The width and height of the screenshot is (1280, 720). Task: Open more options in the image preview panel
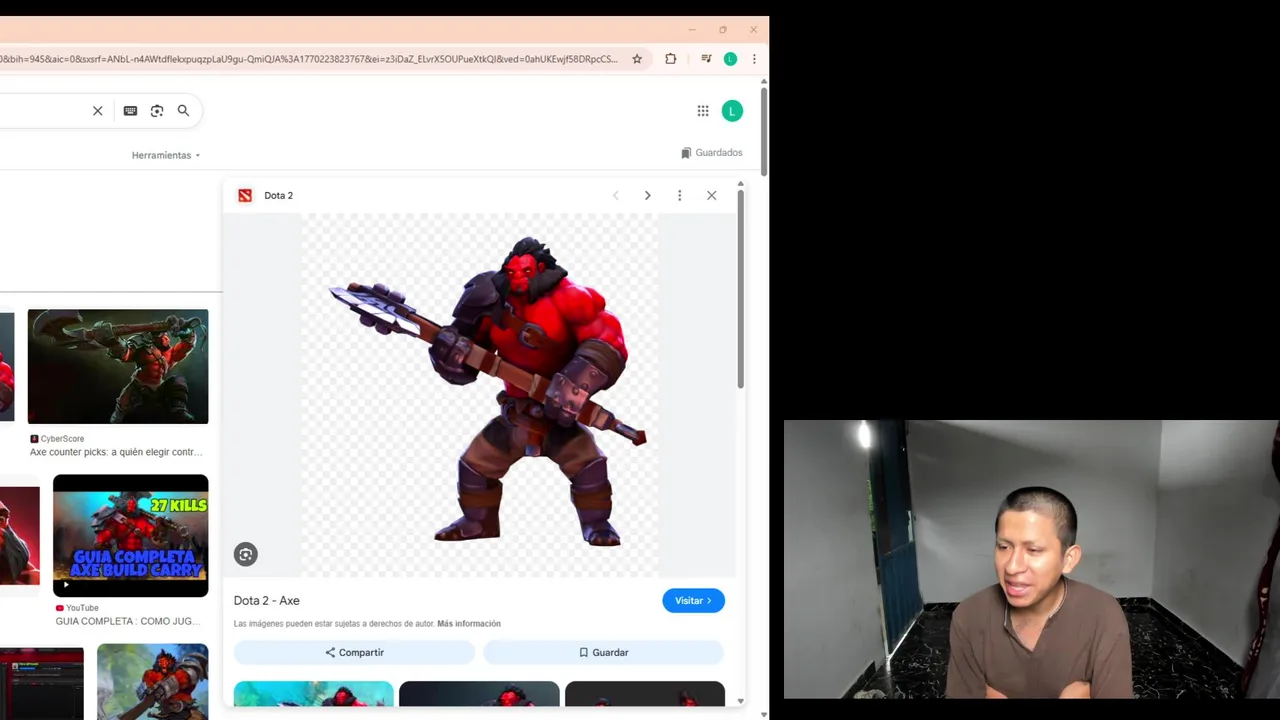coord(679,195)
